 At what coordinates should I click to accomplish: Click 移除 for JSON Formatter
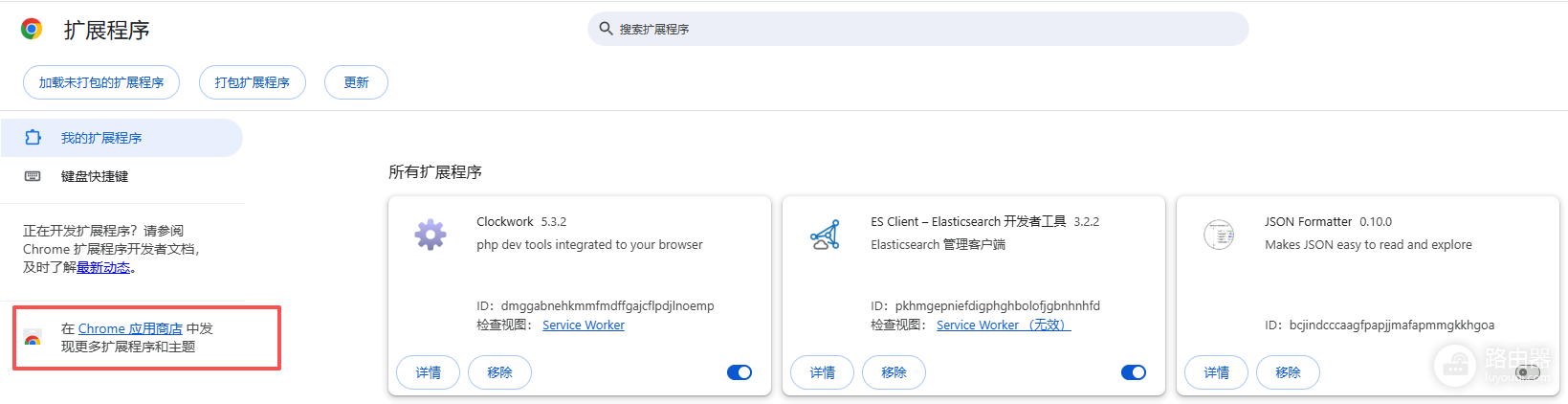1288,372
